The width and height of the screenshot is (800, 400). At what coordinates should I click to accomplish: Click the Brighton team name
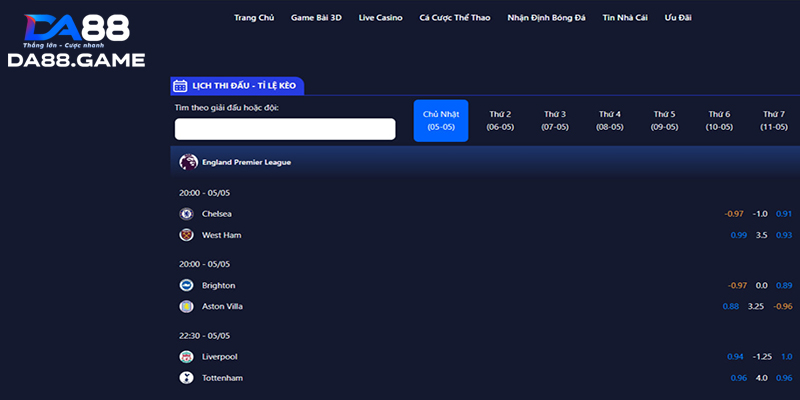click(x=218, y=286)
